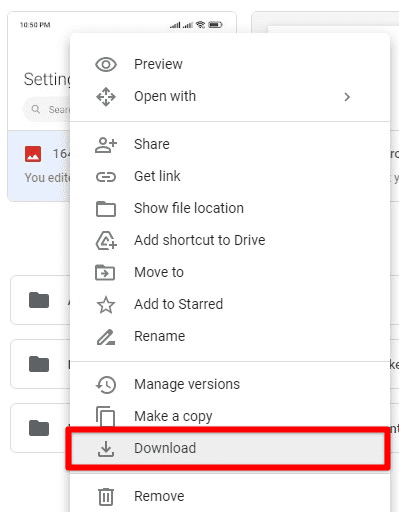Choose Share in the context menu
This screenshot has height=512, width=399.
pos(230,145)
